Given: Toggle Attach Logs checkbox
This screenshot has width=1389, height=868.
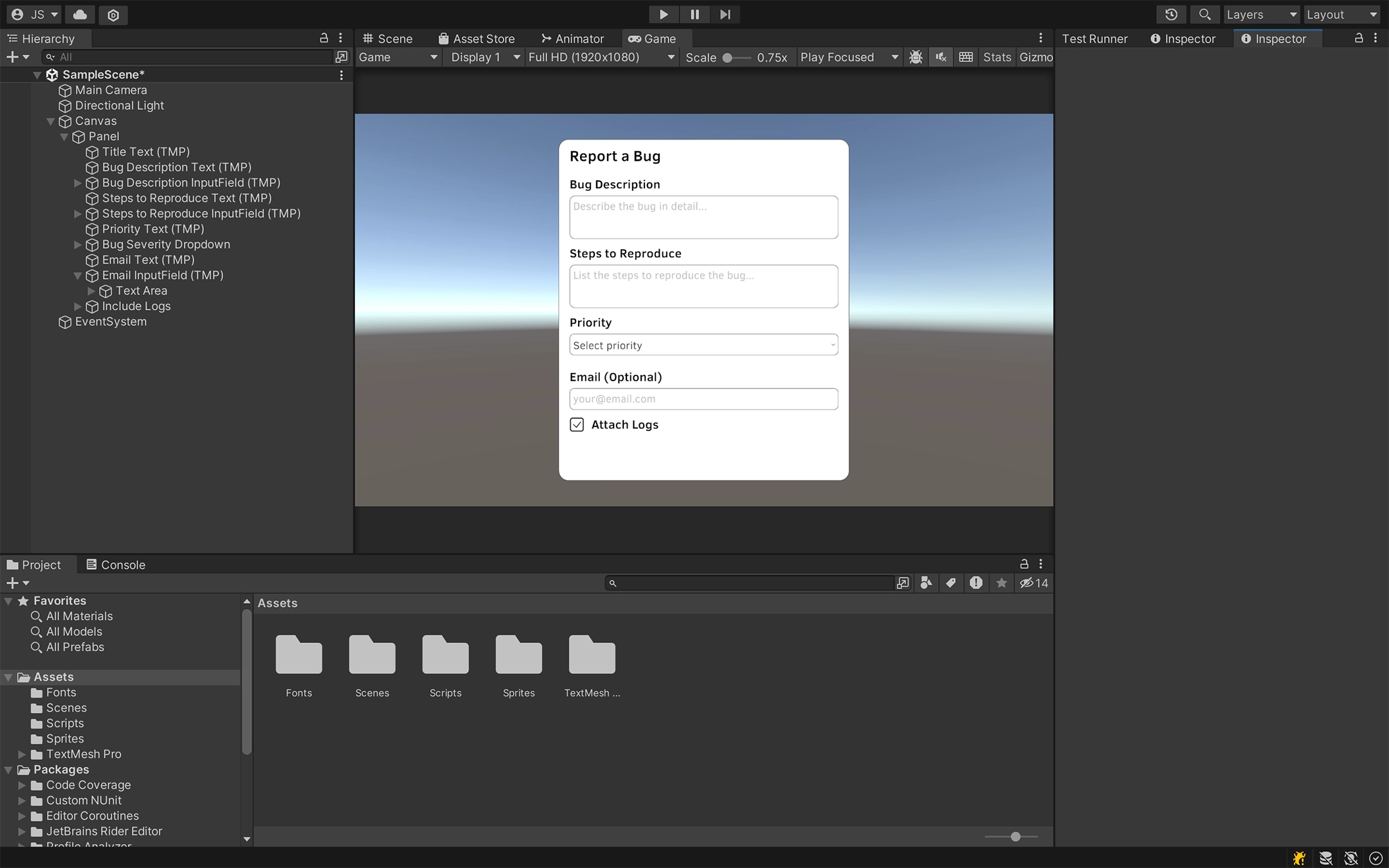Looking at the screenshot, I should pos(577,424).
